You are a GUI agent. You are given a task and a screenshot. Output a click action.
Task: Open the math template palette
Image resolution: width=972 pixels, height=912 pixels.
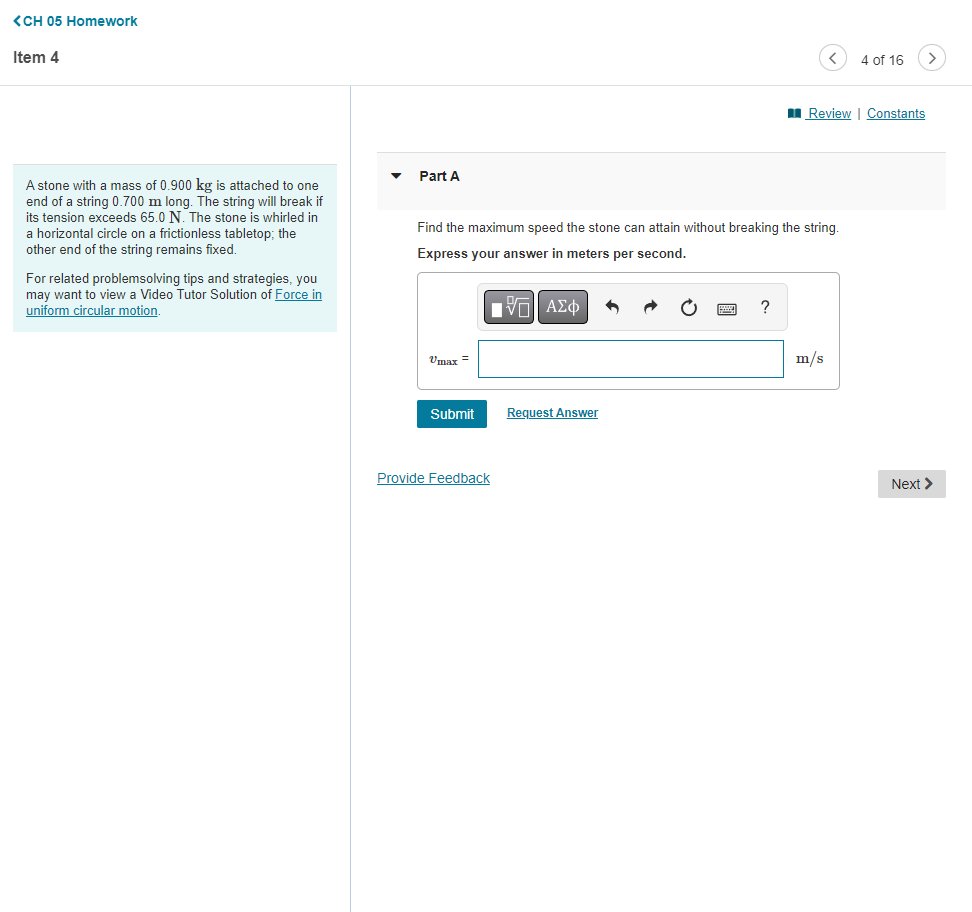coord(508,307)
